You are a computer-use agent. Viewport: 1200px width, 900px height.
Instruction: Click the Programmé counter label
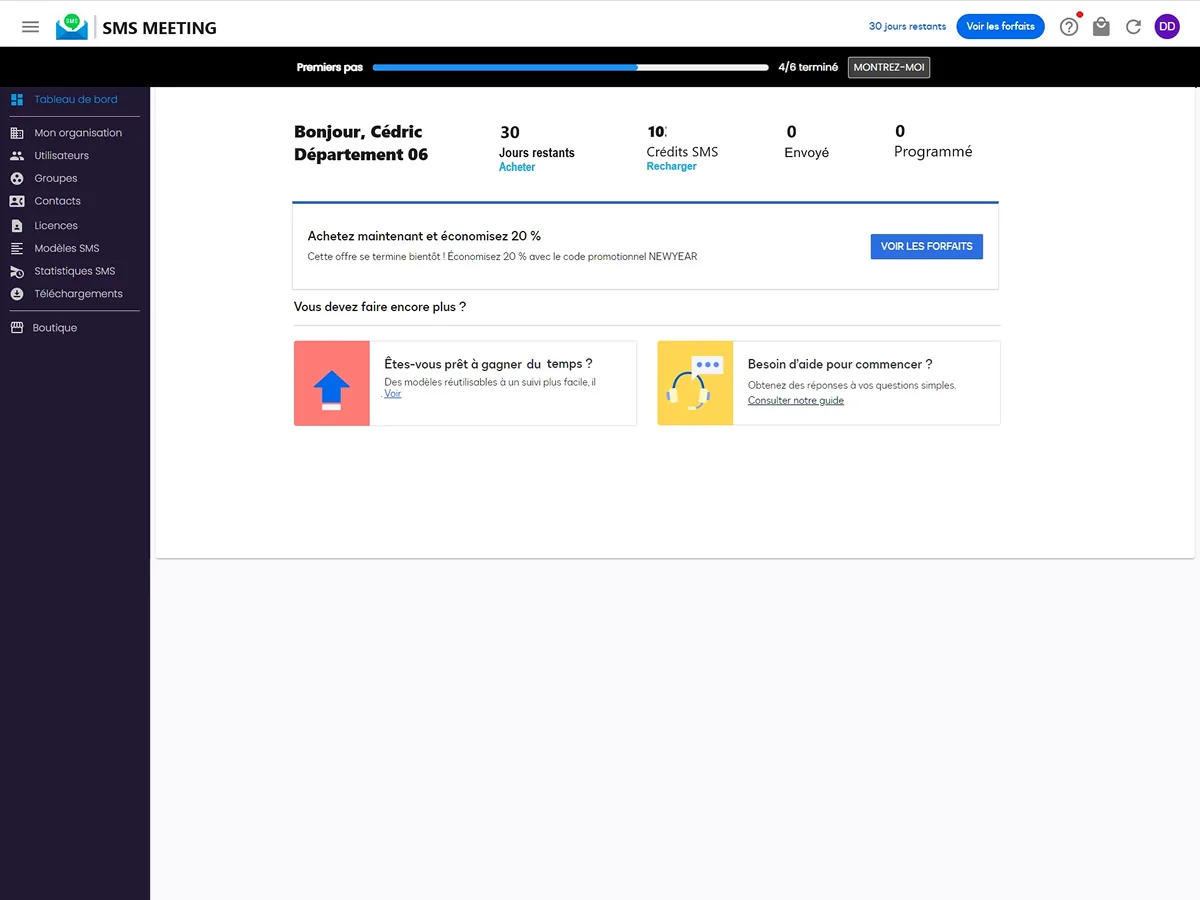[x=933, y=152]
